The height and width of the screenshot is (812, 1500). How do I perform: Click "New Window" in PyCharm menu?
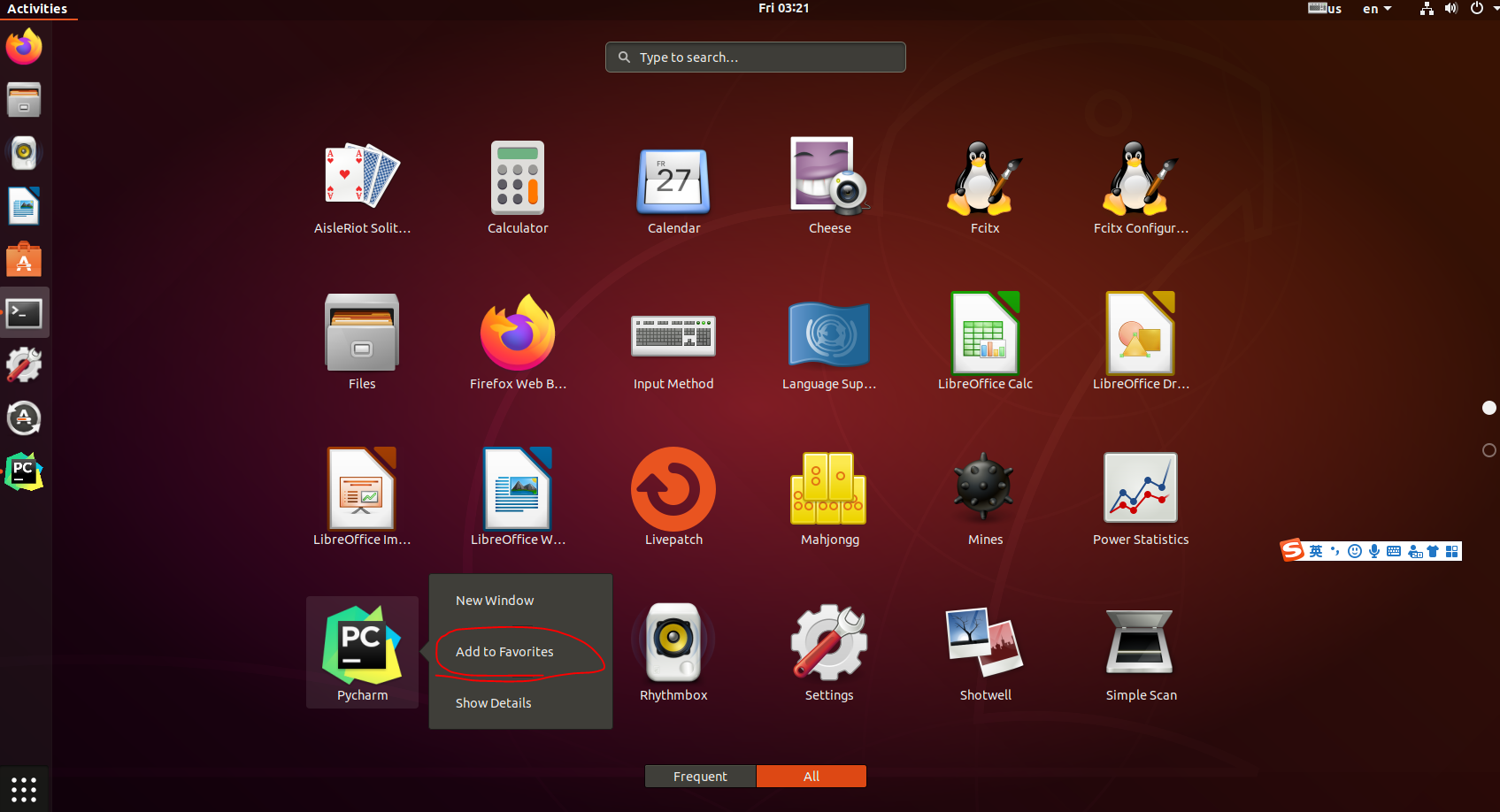495,600
